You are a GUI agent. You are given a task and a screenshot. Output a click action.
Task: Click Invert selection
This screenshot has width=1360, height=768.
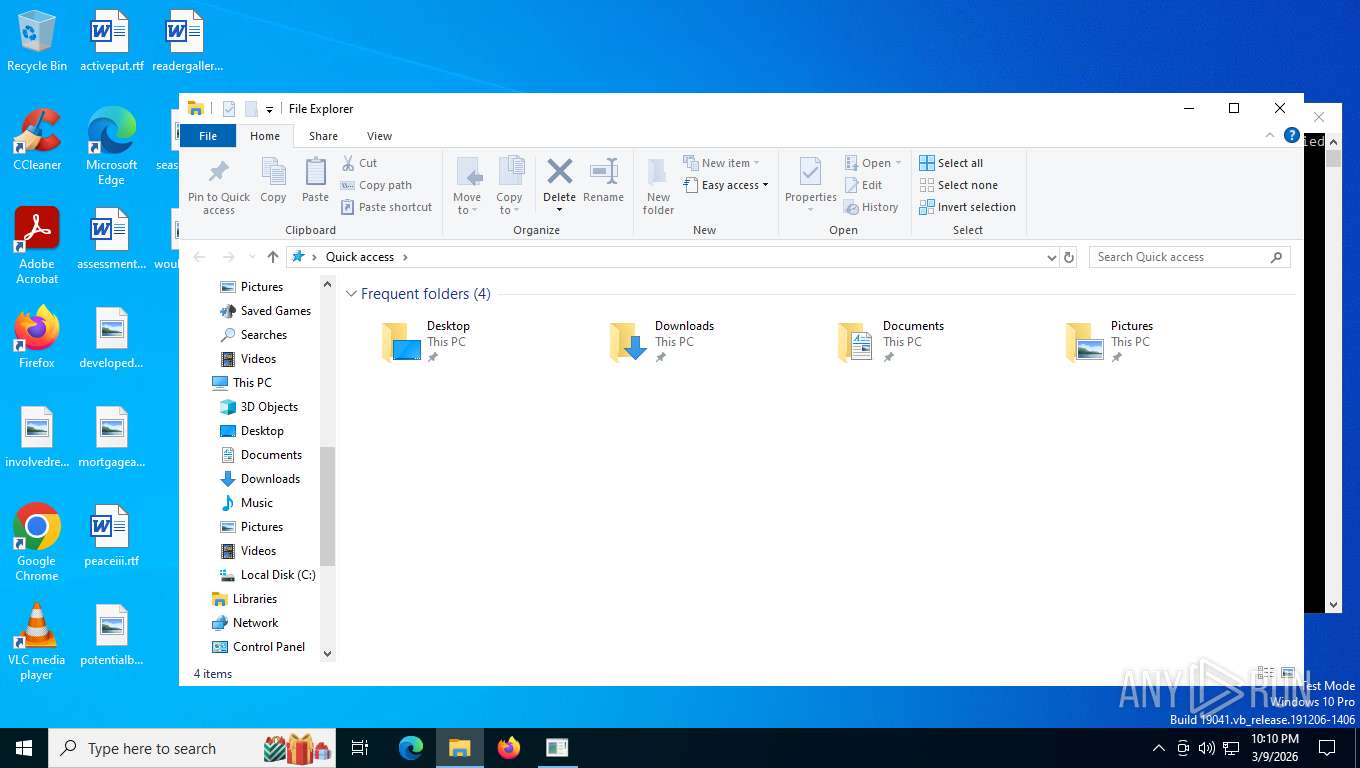[967, 207]
